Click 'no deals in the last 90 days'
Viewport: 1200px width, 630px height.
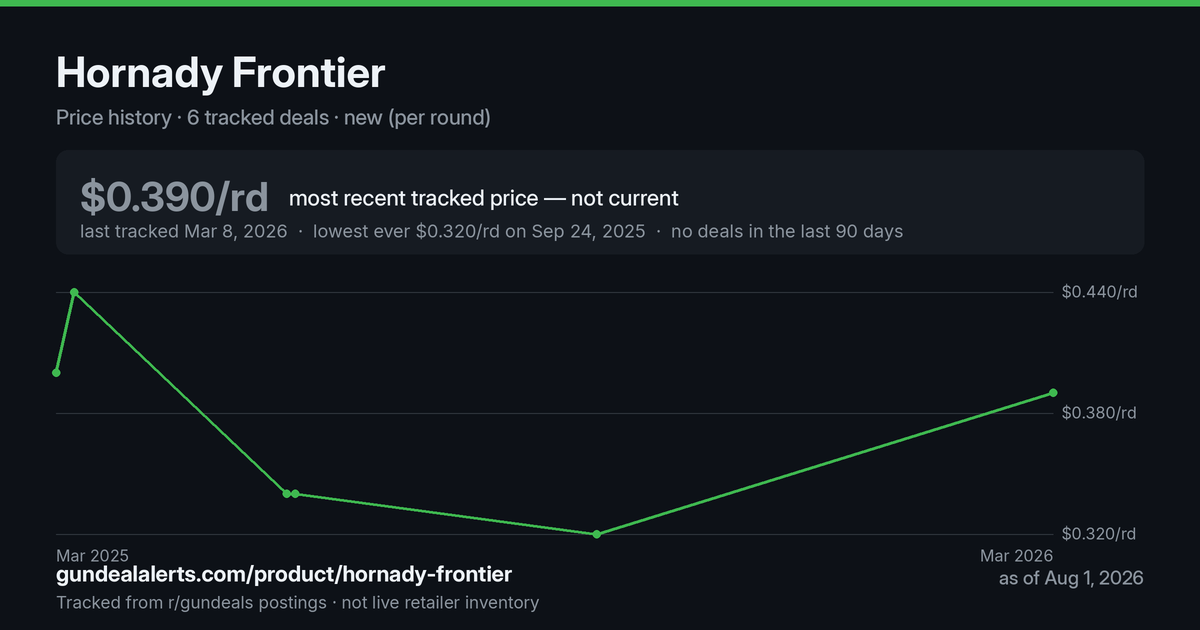(787, 232)
